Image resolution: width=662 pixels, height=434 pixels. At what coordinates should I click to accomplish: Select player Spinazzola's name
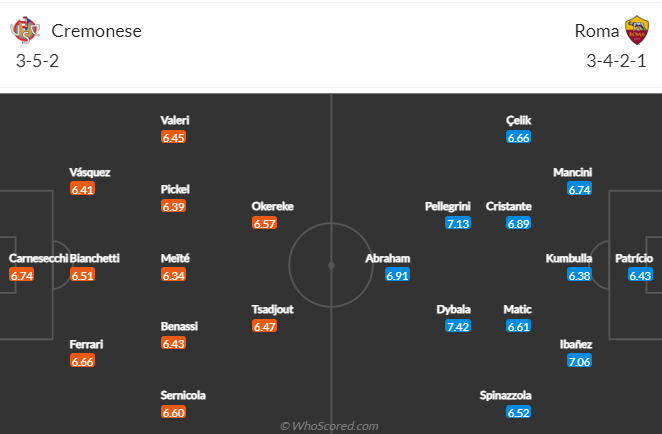[x=505, y=396]
